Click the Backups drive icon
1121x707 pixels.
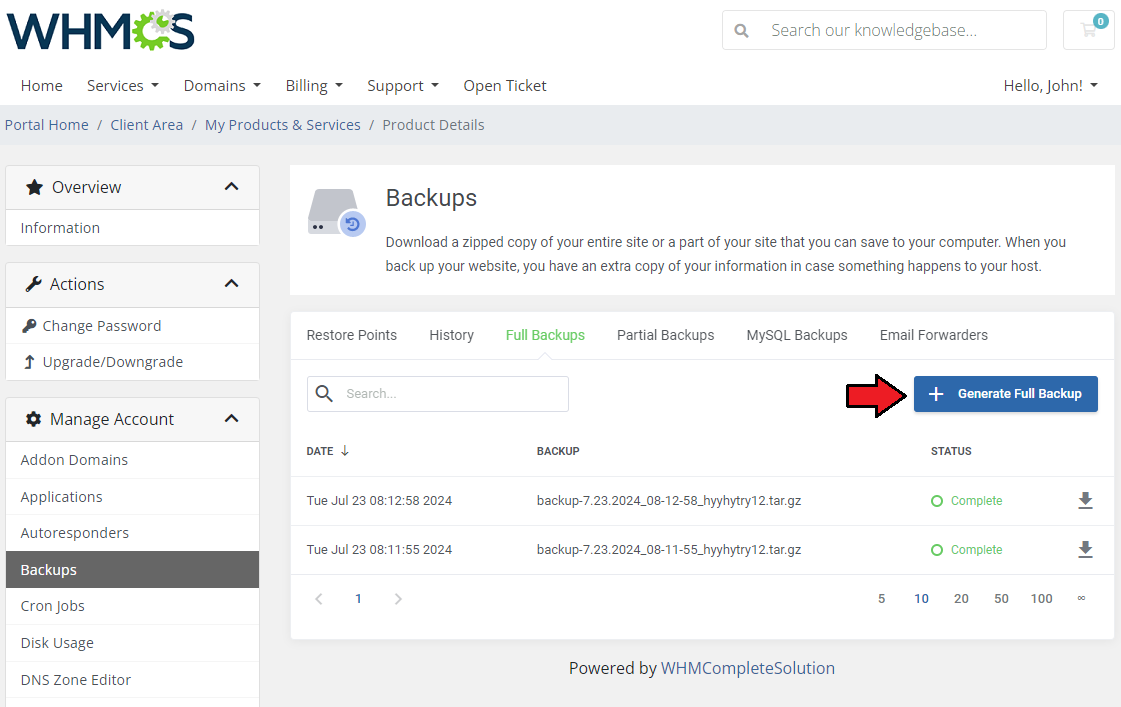[x=337, y=213]
